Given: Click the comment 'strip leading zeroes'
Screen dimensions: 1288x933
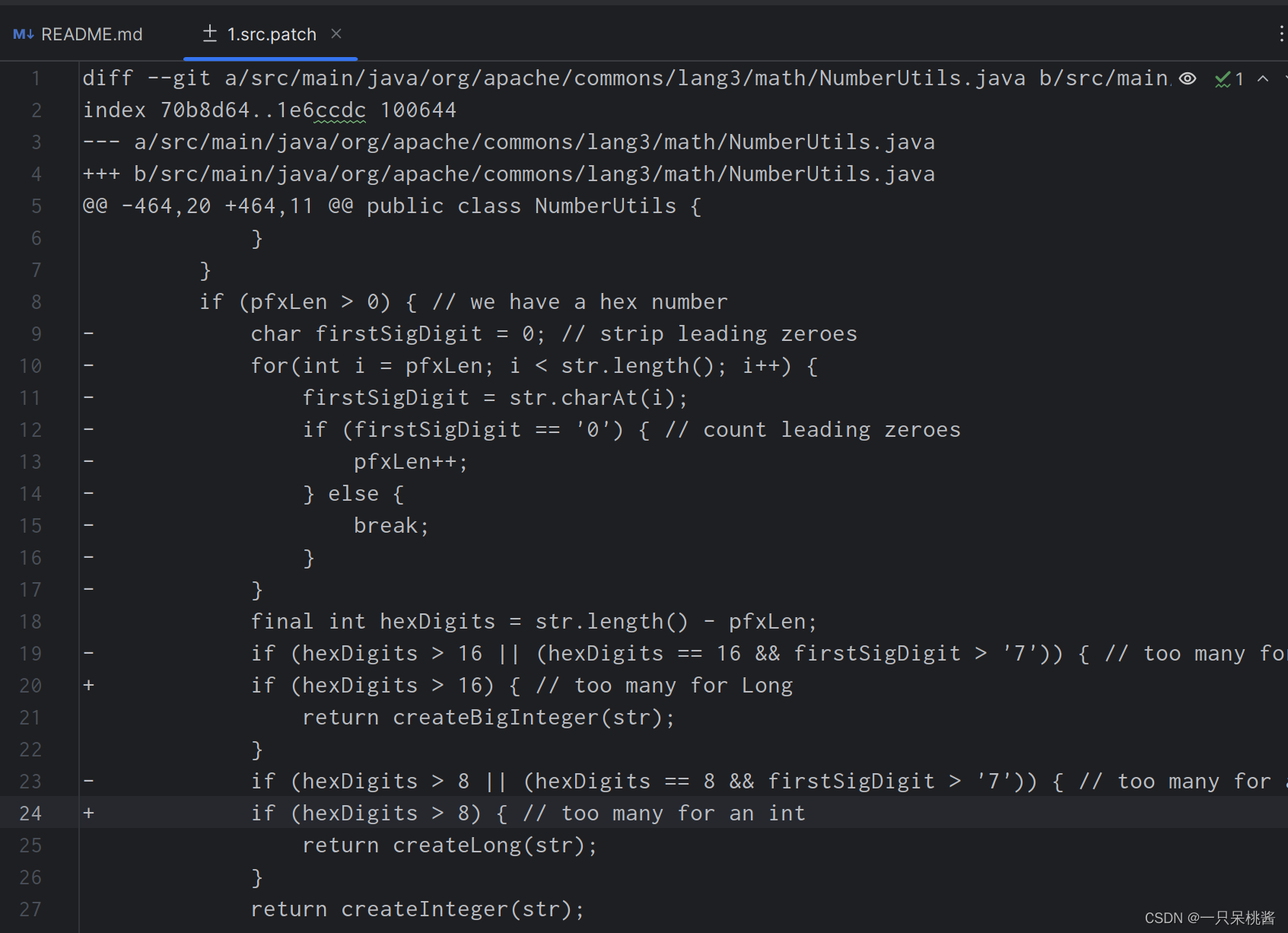Looking at the screenshot, I should point(729,334).
